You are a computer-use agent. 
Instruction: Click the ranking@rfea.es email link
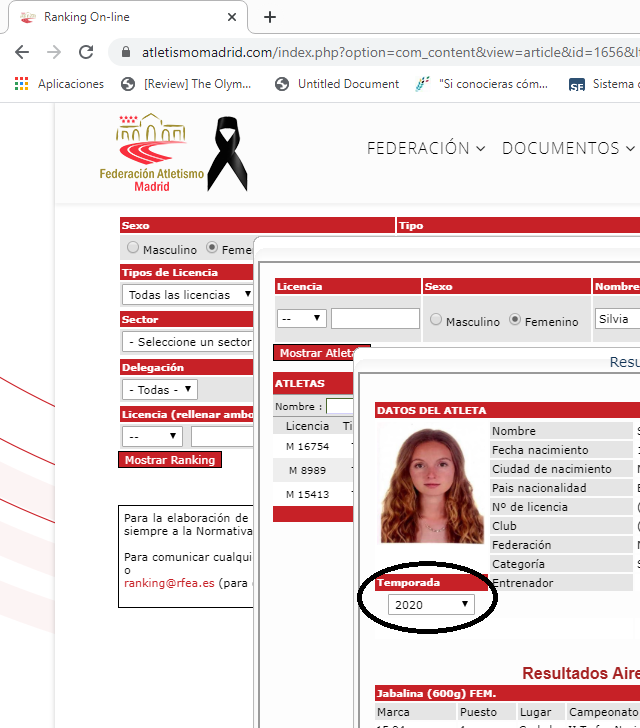tap(169, 583)
